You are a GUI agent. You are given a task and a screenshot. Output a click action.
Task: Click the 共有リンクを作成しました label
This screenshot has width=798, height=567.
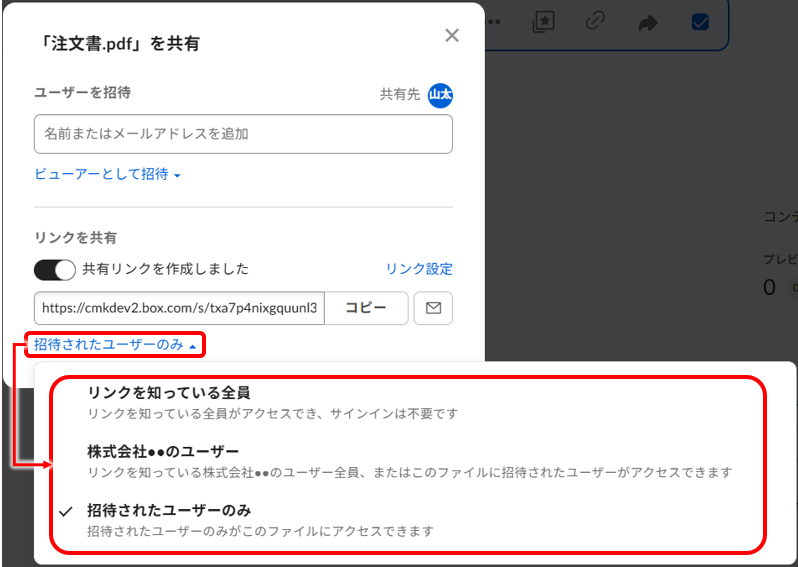tap(165, 269)
